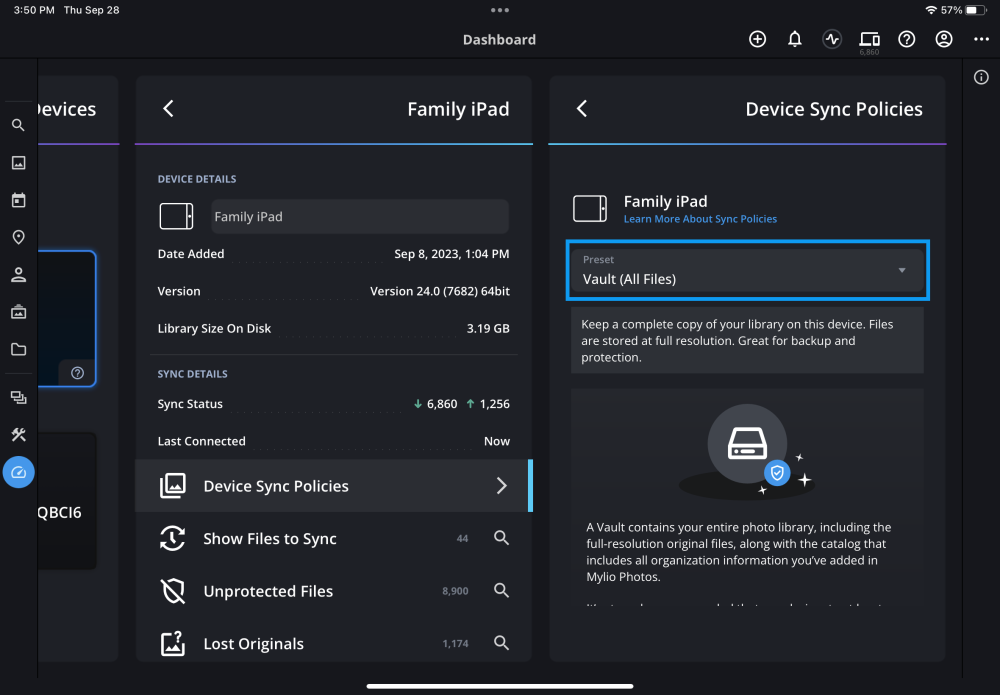The height and width of the screenshot is (695, 1000).
Task: Open the Folders view in sidebar
Action: pos(18,349)
